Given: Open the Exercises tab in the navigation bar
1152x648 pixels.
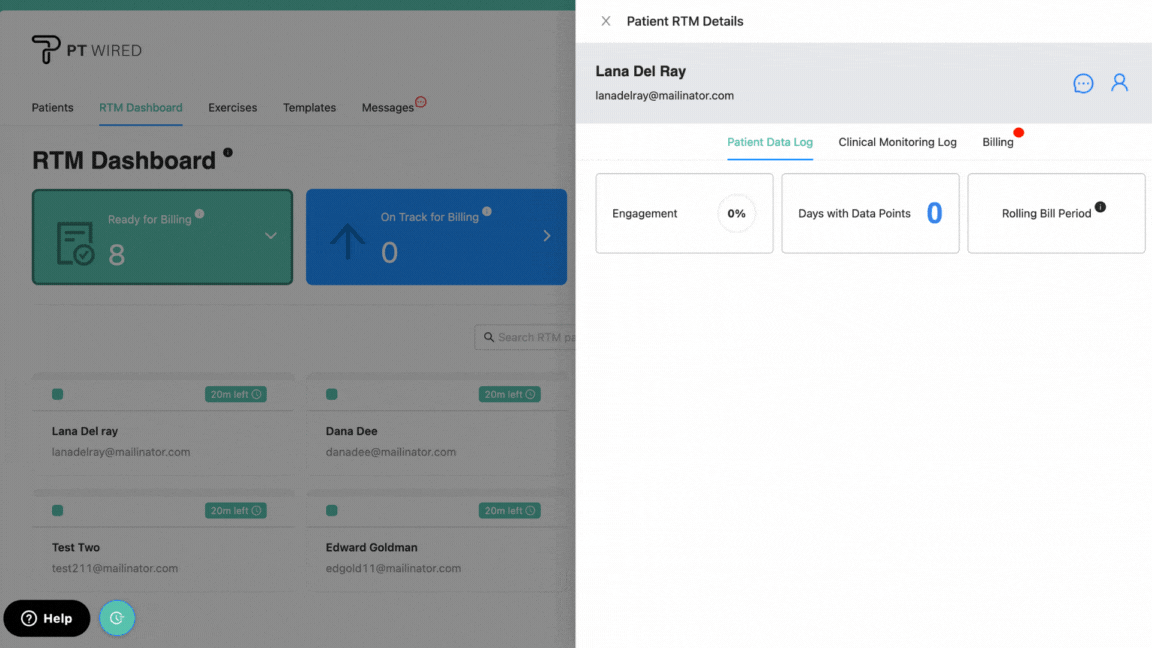Looking at the screenshot, I should [x=232, y=107].
